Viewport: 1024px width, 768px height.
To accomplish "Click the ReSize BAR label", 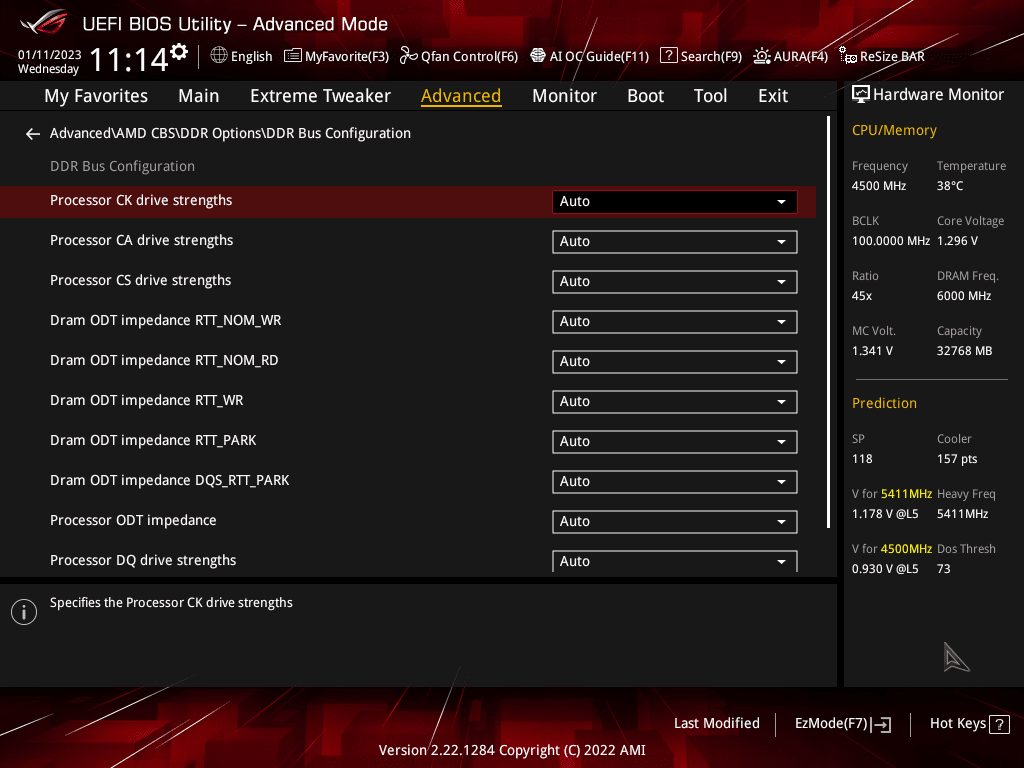I will (x=892, y=56).
